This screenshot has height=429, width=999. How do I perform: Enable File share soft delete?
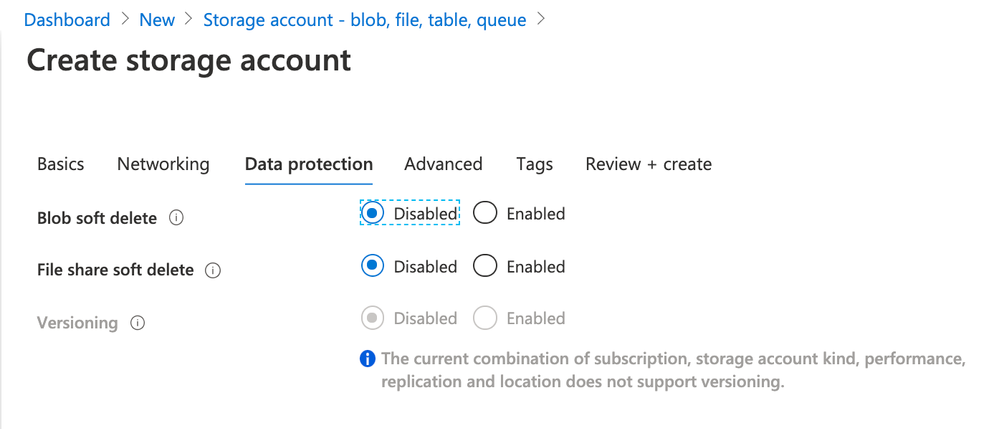tap(485, 266)
